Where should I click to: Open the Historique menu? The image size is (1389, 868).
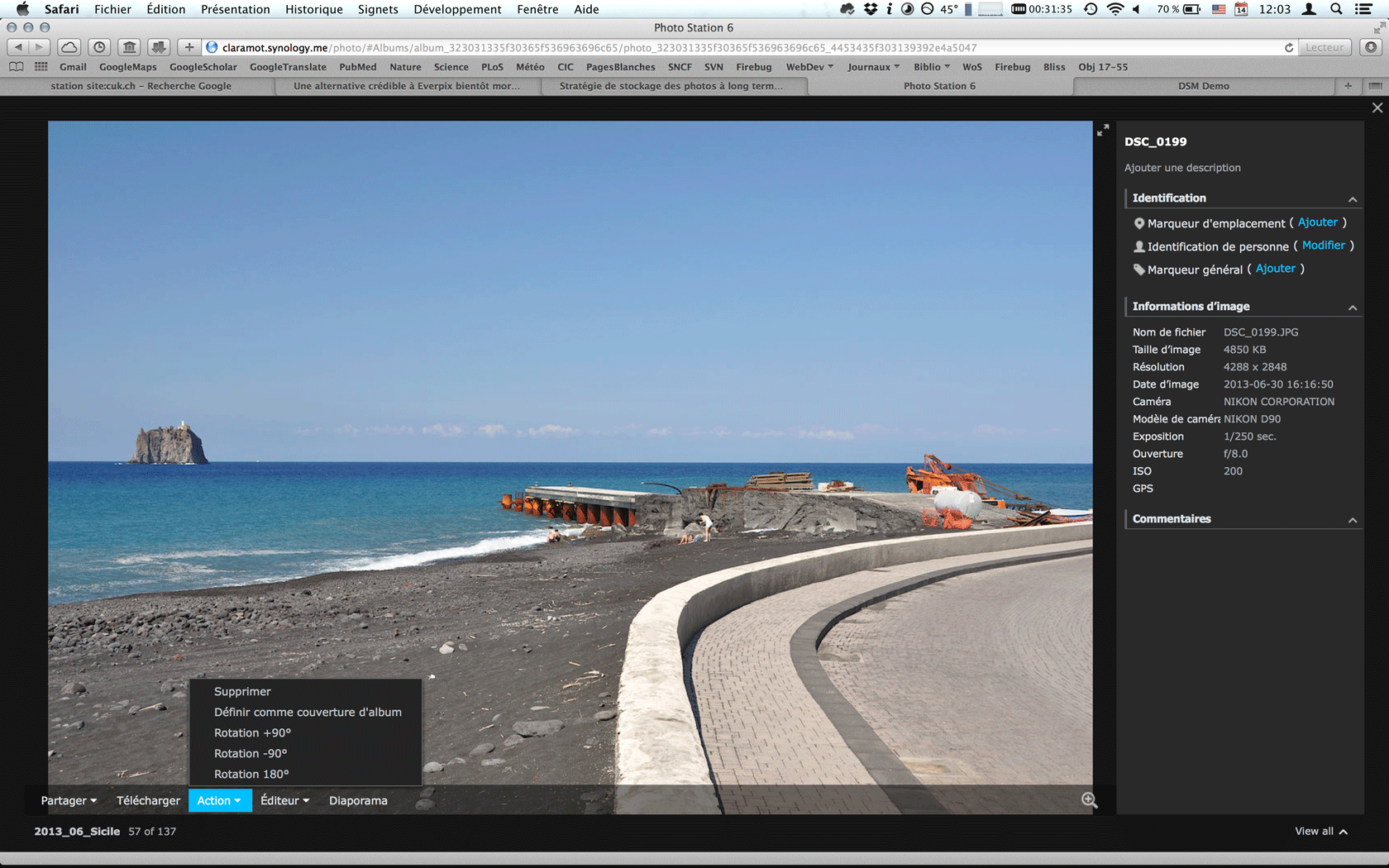pyautogui.click(x=313, y=9)
